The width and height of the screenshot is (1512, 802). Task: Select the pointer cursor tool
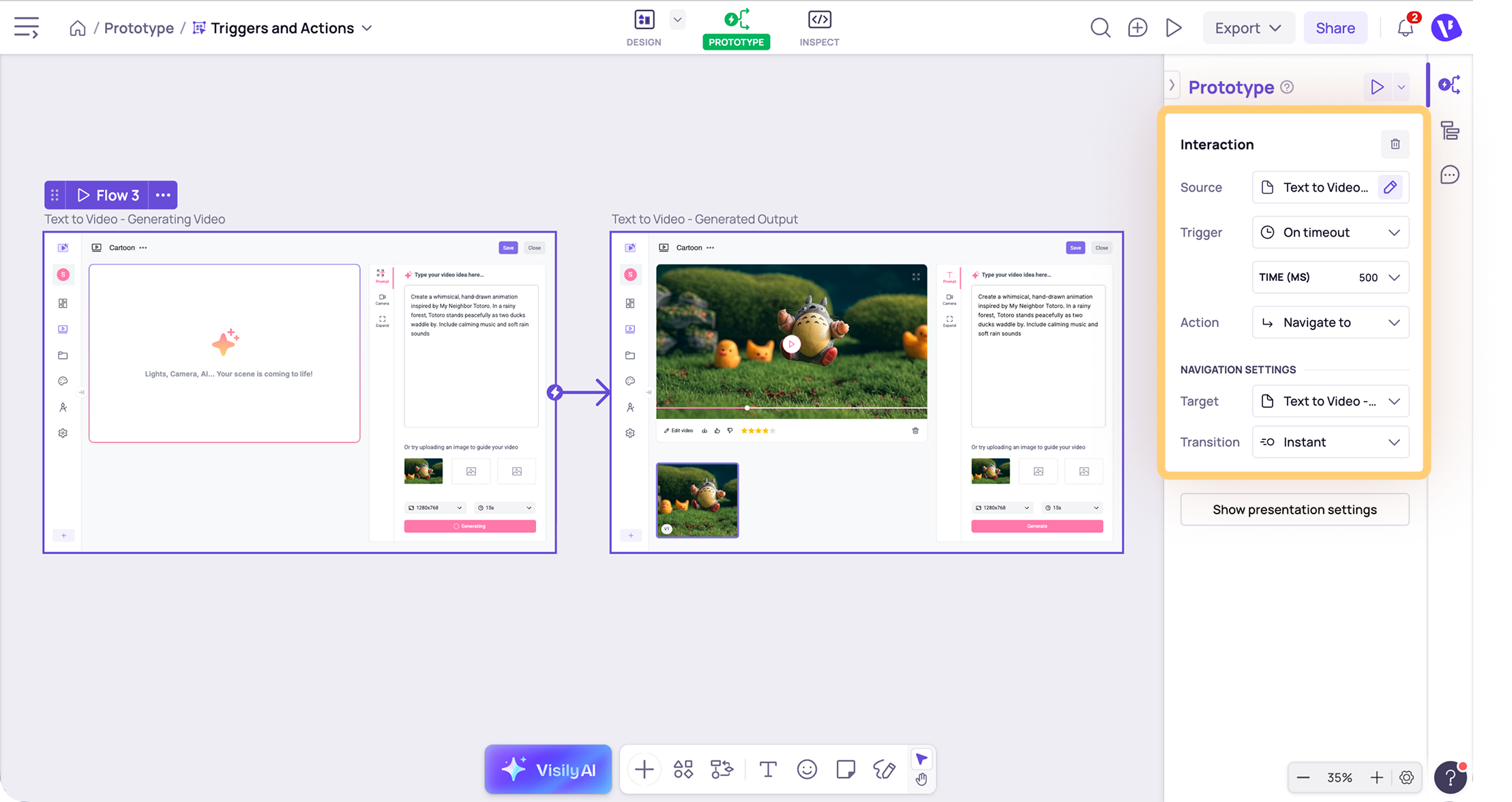(x=921, y=759)
